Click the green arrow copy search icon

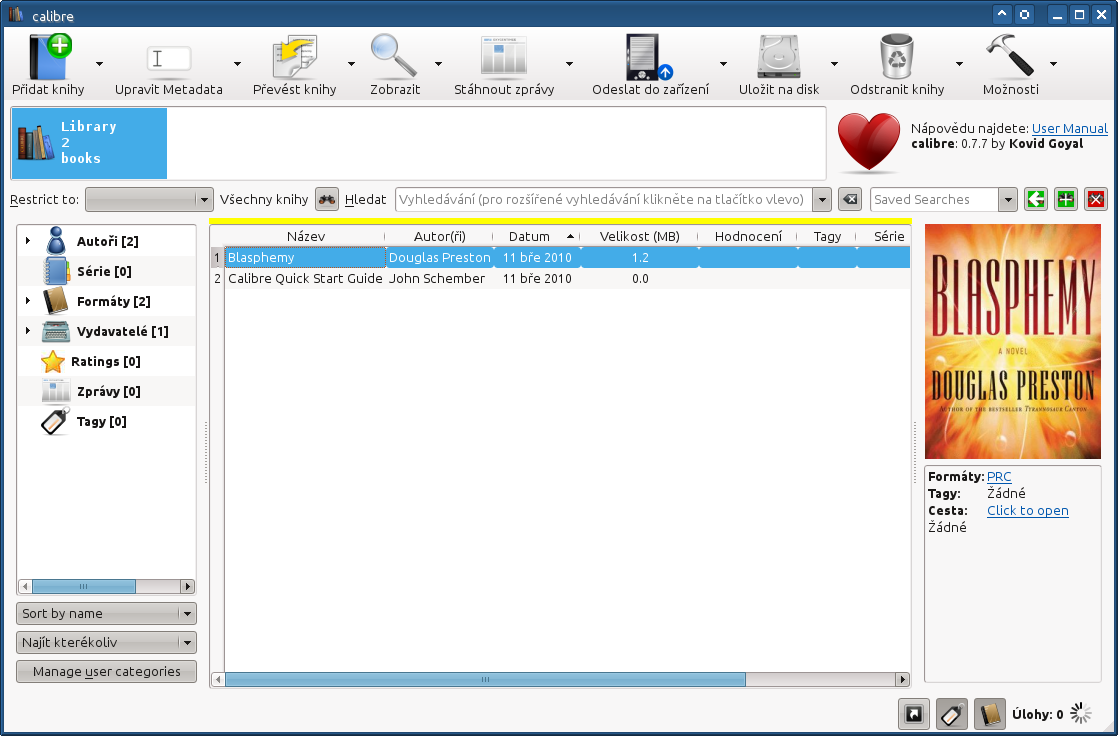tap(1036, 200)
